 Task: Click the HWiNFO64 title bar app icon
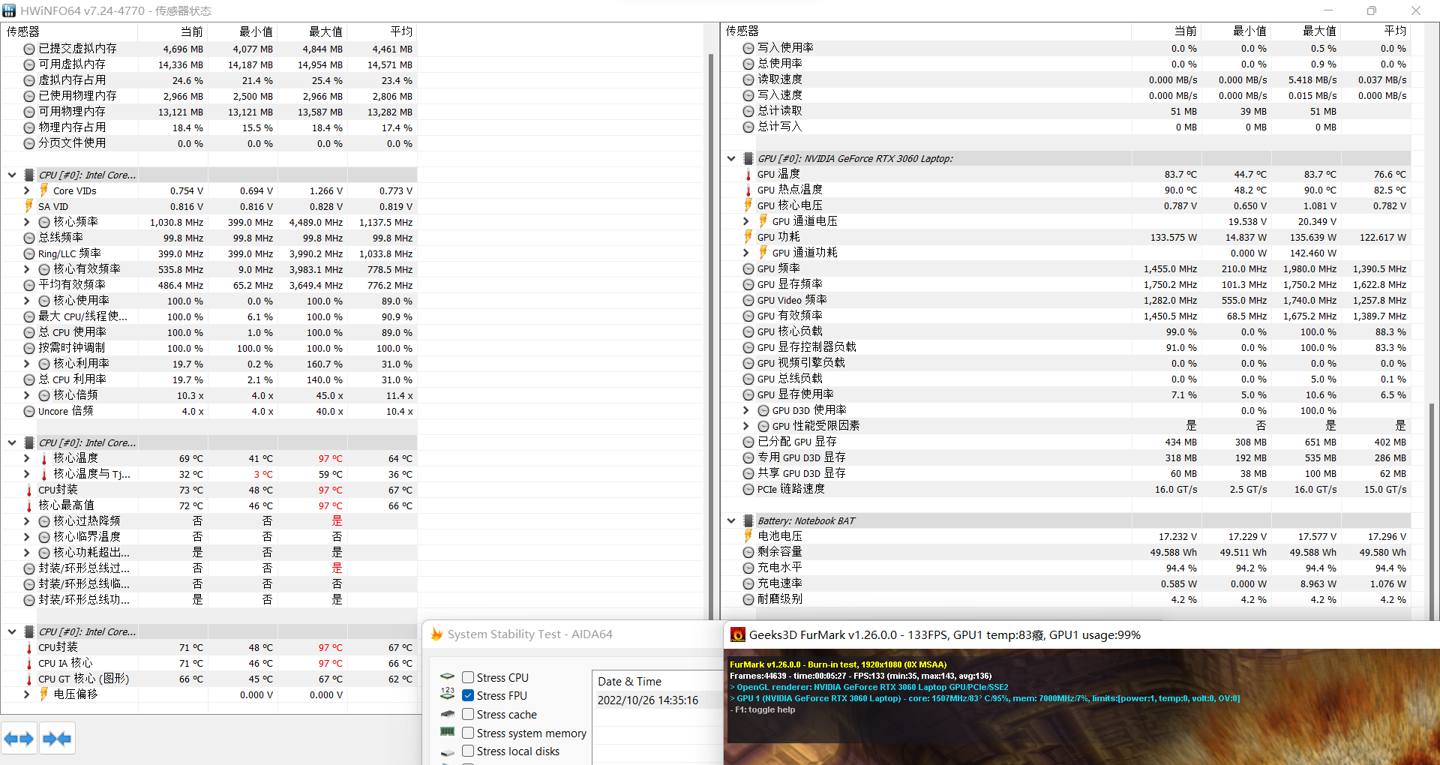tap(9, 10)
